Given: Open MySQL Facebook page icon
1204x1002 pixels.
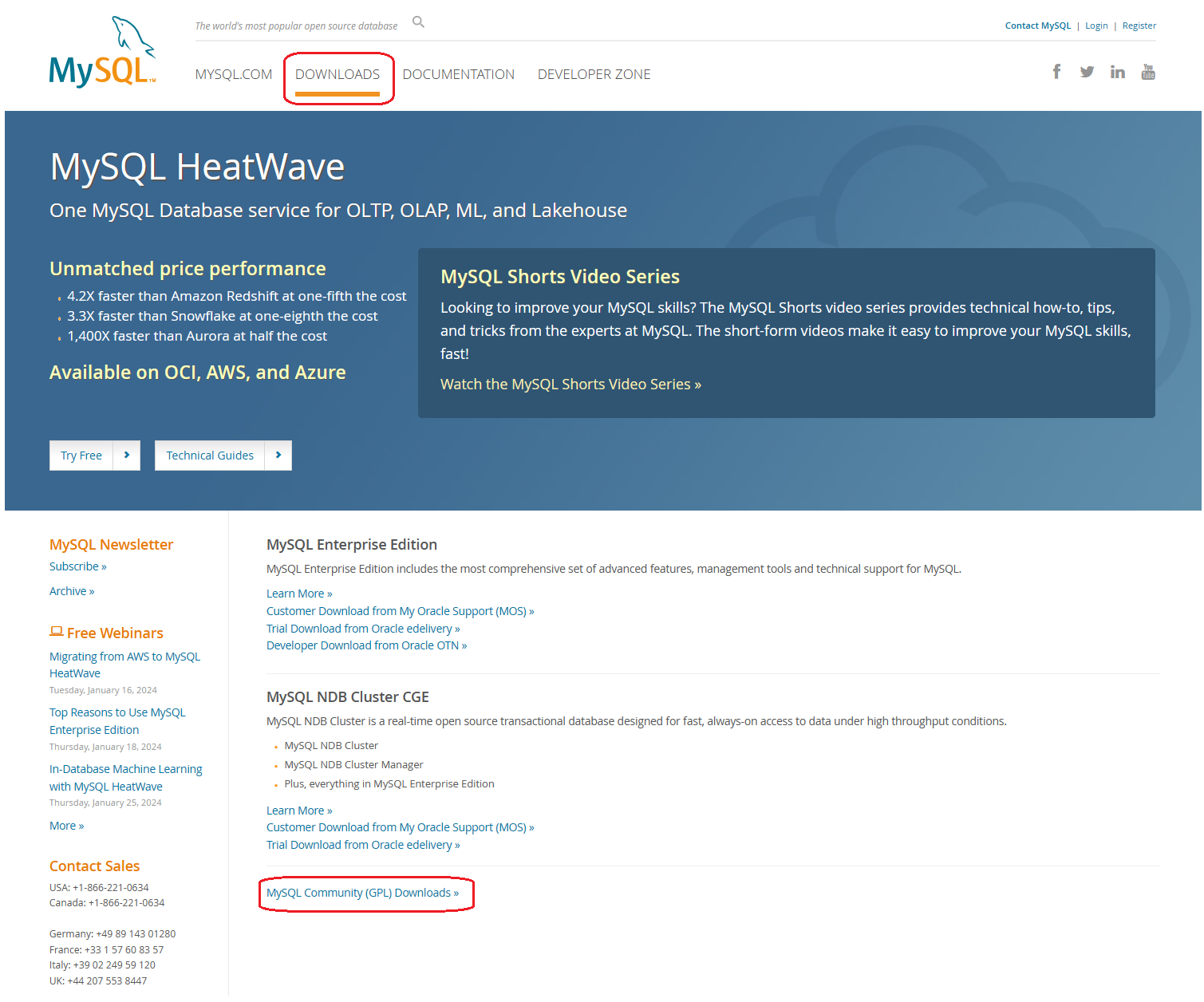Looking at the screenshot, I should (x=1056, y=72).
